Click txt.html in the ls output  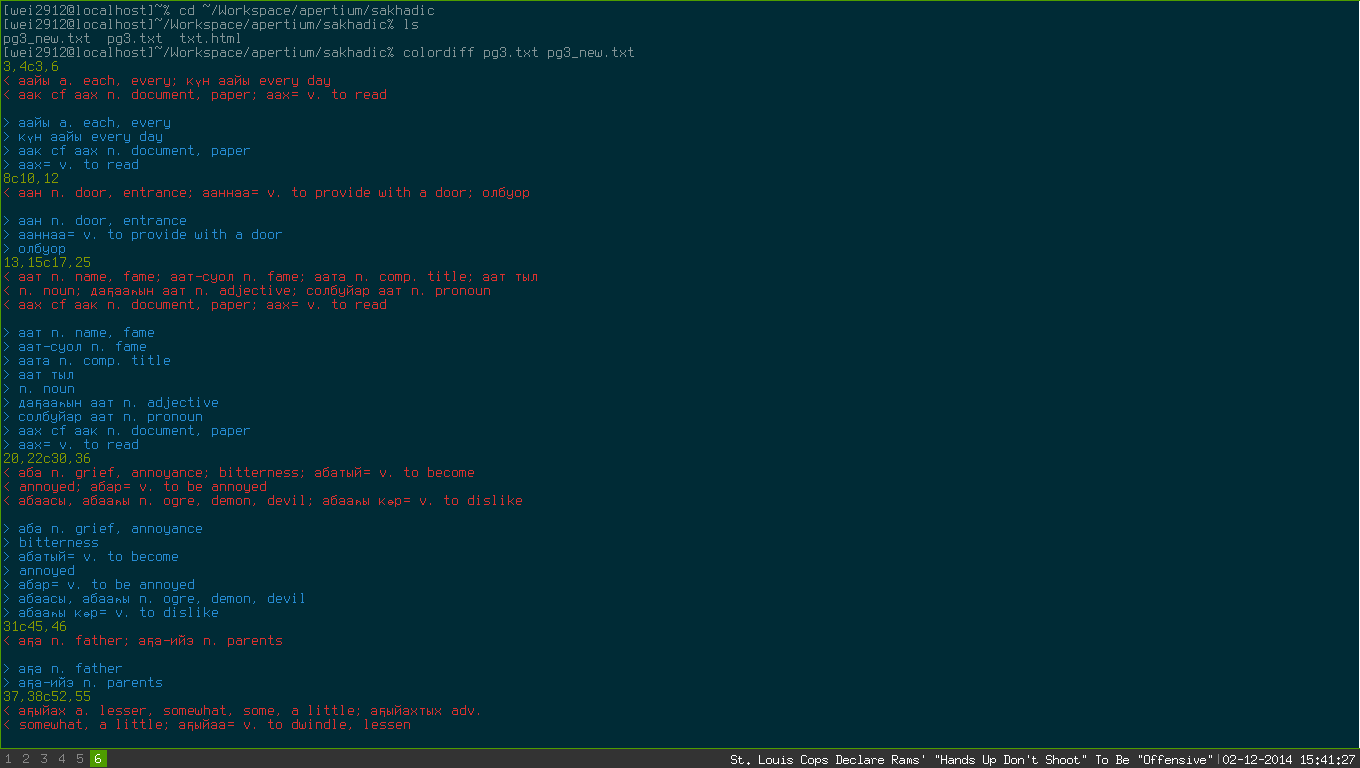(211, 39)
